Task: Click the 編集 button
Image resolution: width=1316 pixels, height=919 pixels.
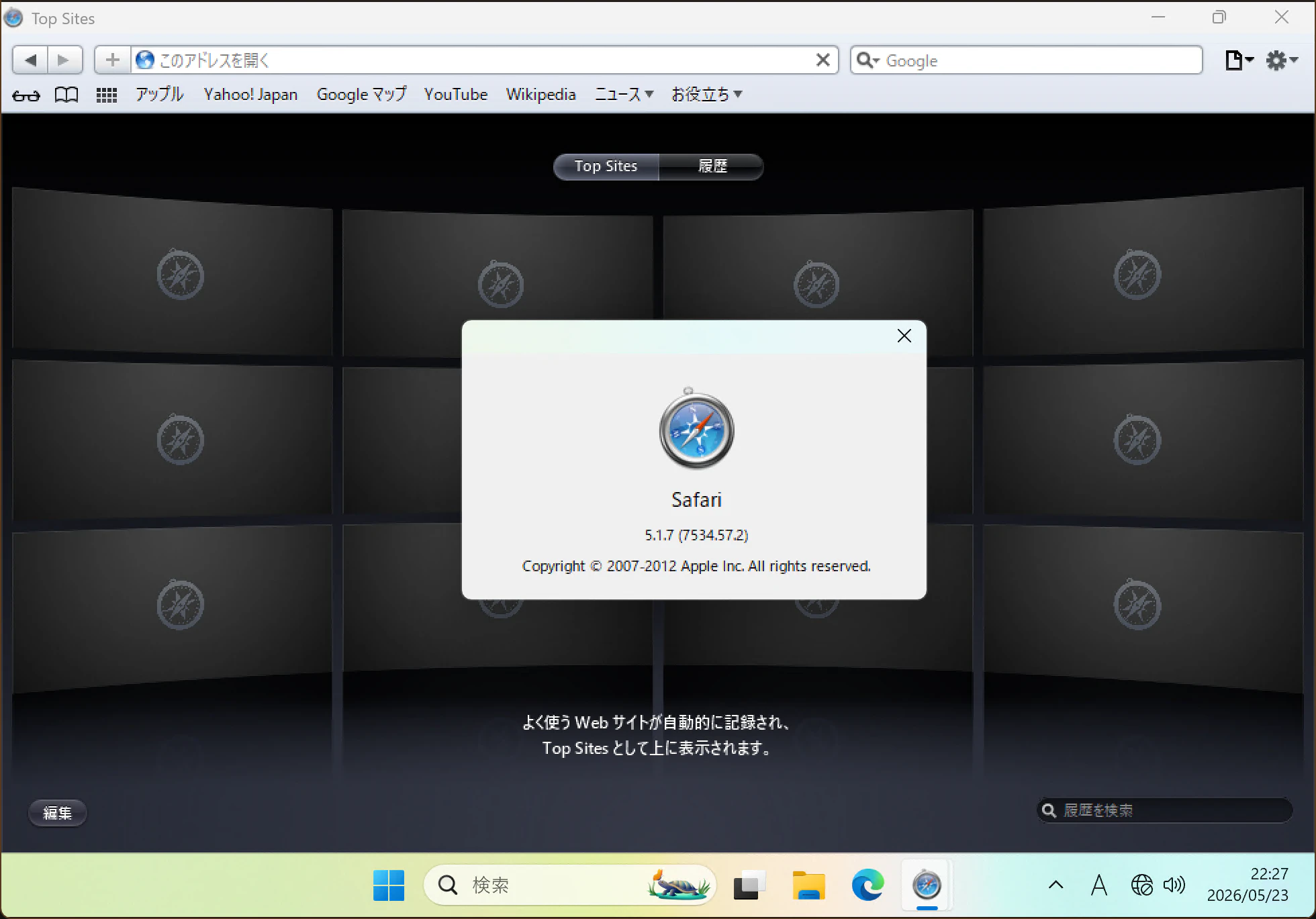Action: [x=57, y=813]
